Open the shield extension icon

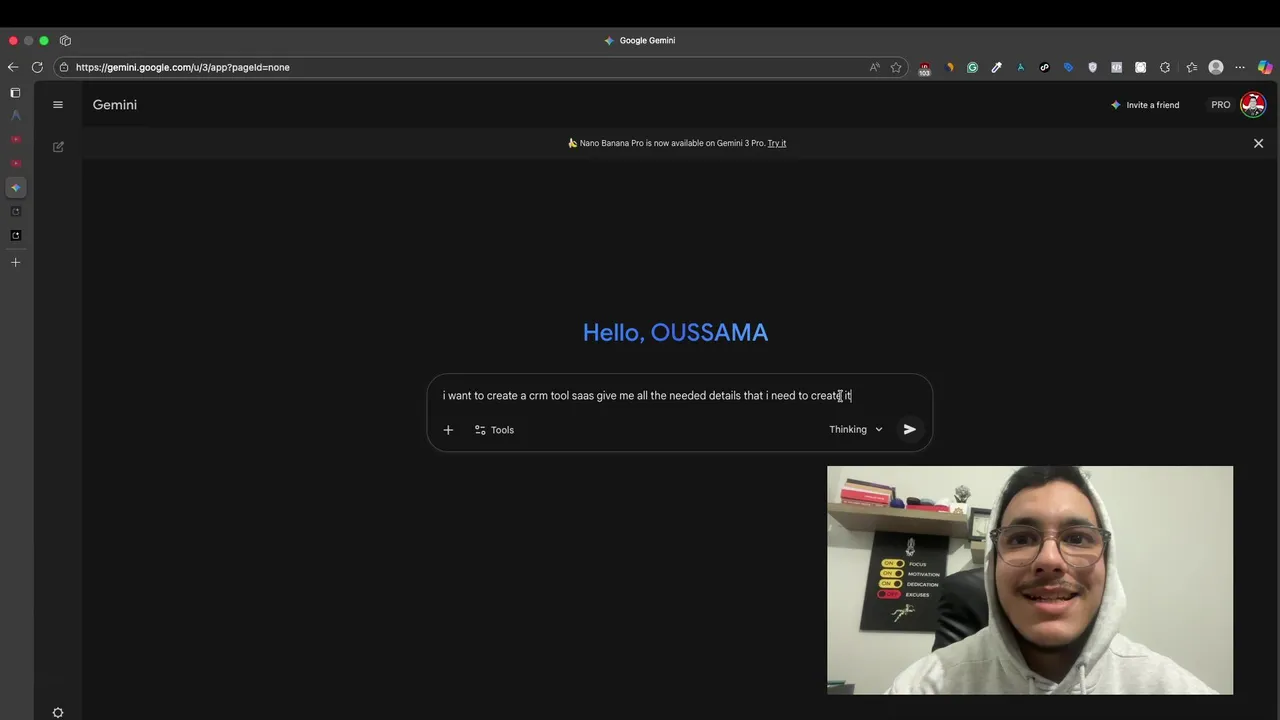(1092, 67)
